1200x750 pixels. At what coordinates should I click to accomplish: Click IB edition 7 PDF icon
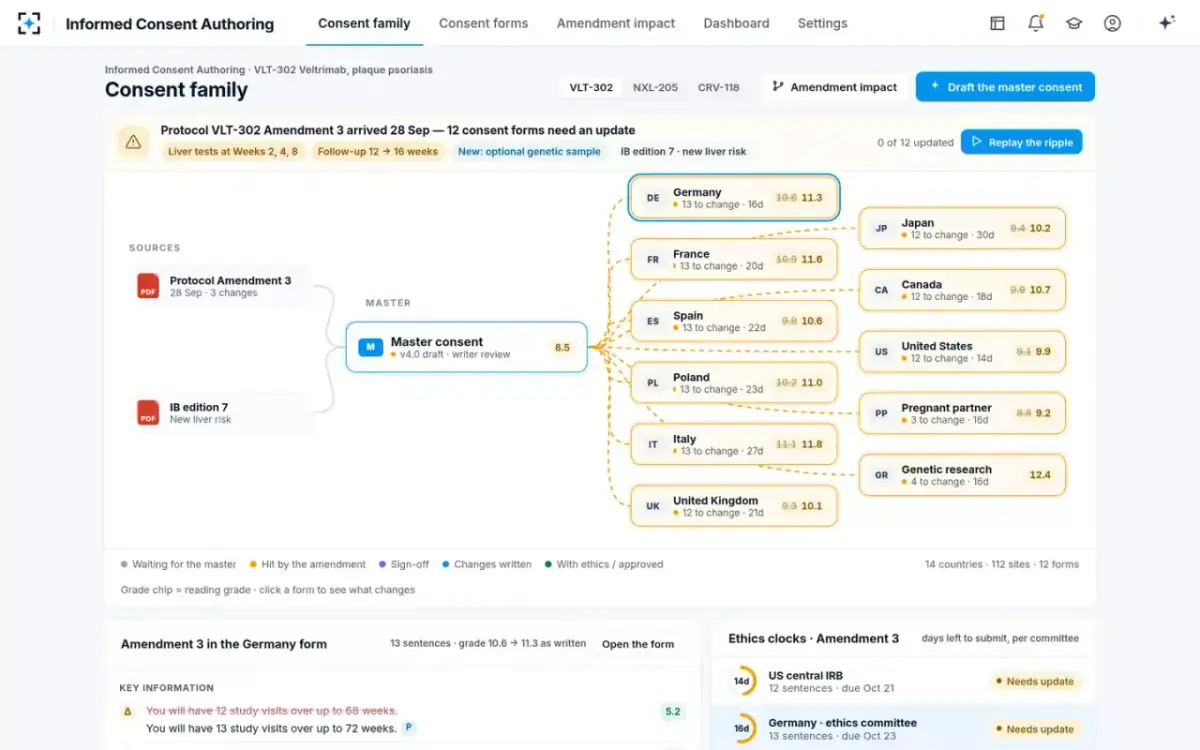tap(148, 413)
